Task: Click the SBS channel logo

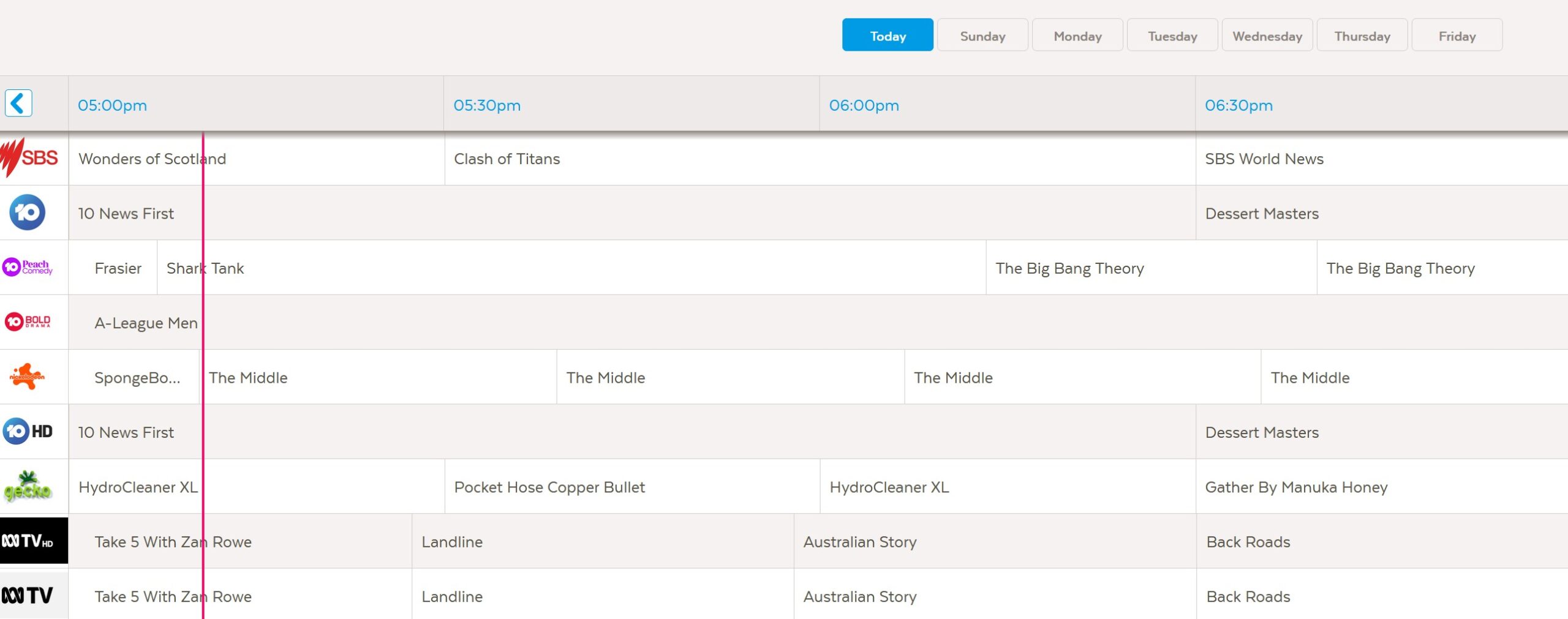Action: click(x=31, y=158)
